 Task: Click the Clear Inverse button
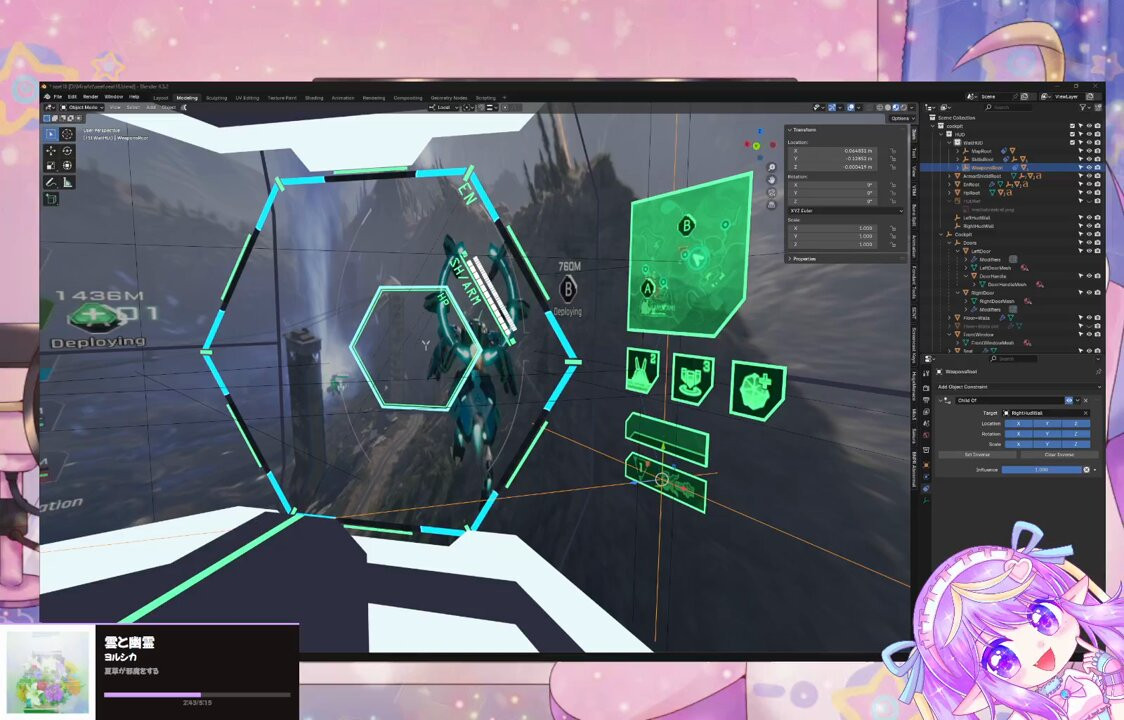1059,455
